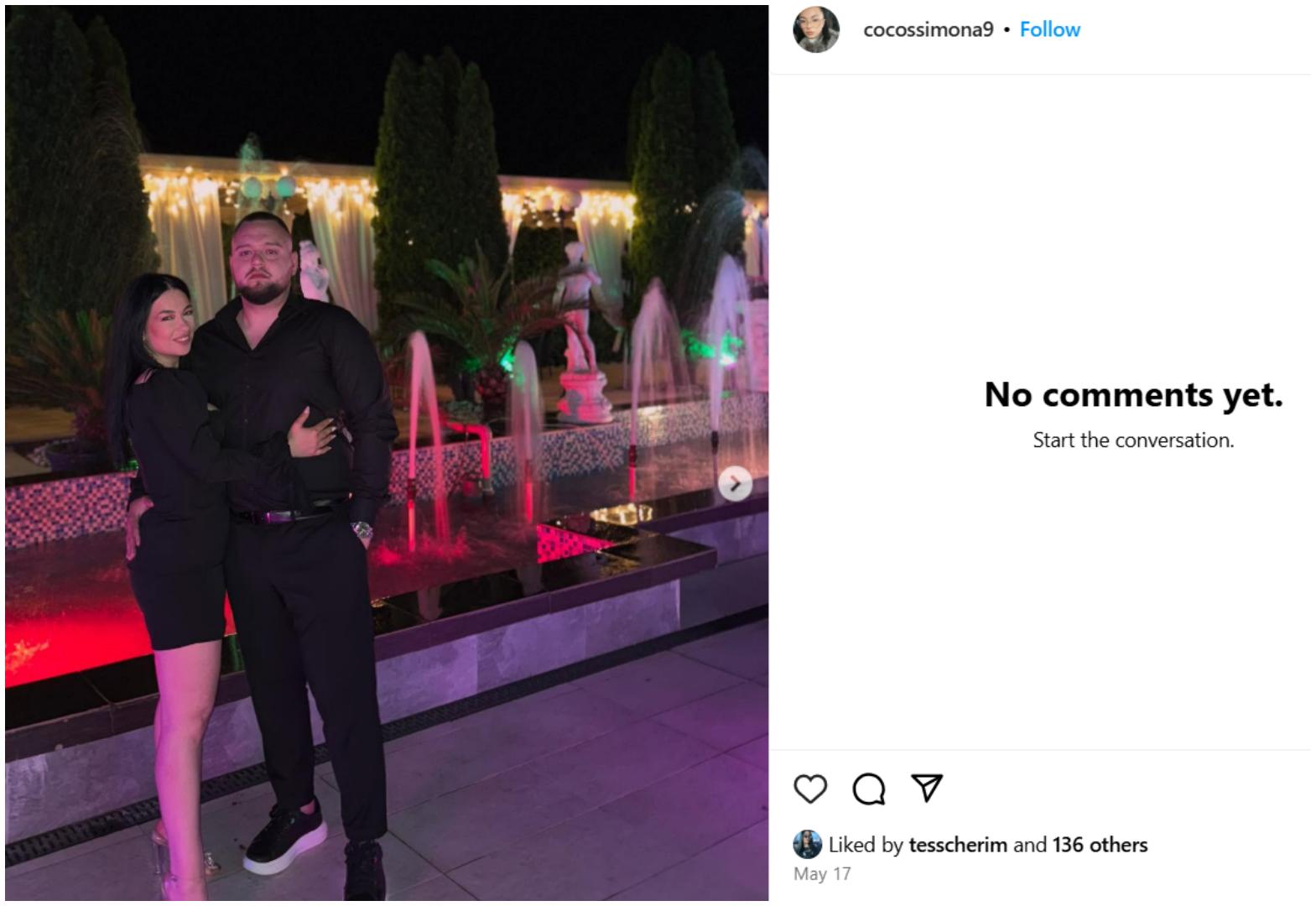1316x906 pixels.
Task: Follow the cocossimona9 account
Action: click(x=1049, y=30)
